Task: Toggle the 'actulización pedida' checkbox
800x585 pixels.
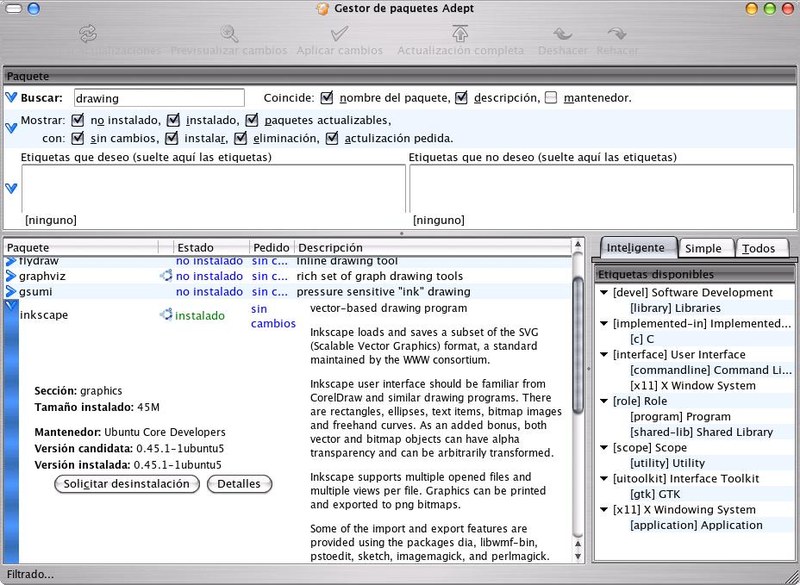Action: (332, 138)
